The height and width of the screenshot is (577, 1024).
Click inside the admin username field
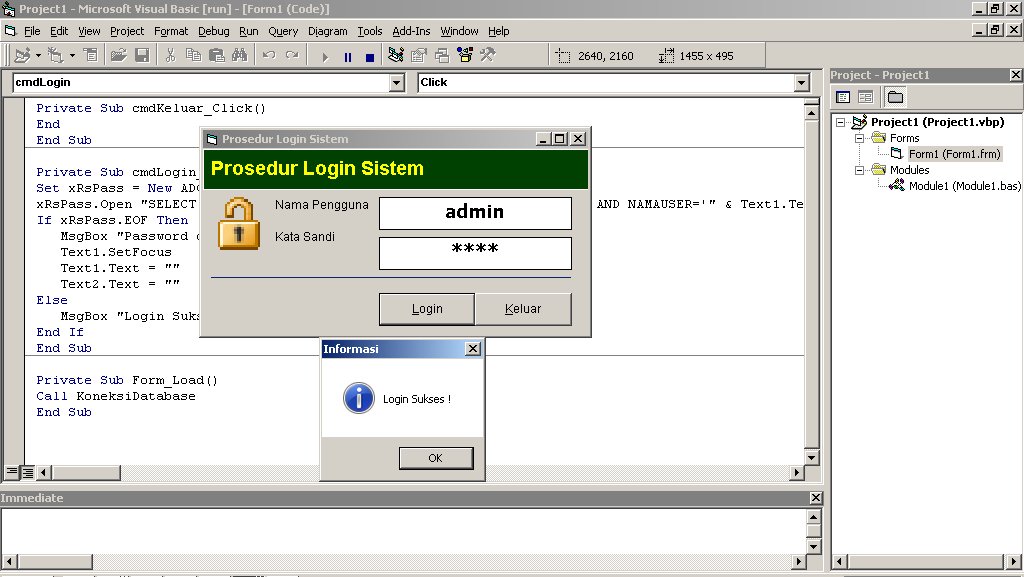(474, 212)
